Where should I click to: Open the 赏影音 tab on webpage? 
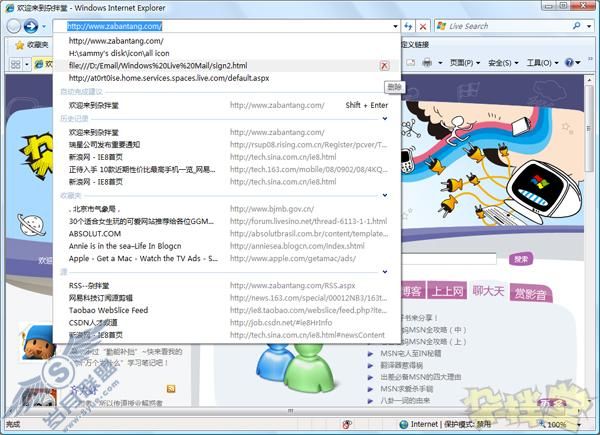coord(531,293)
